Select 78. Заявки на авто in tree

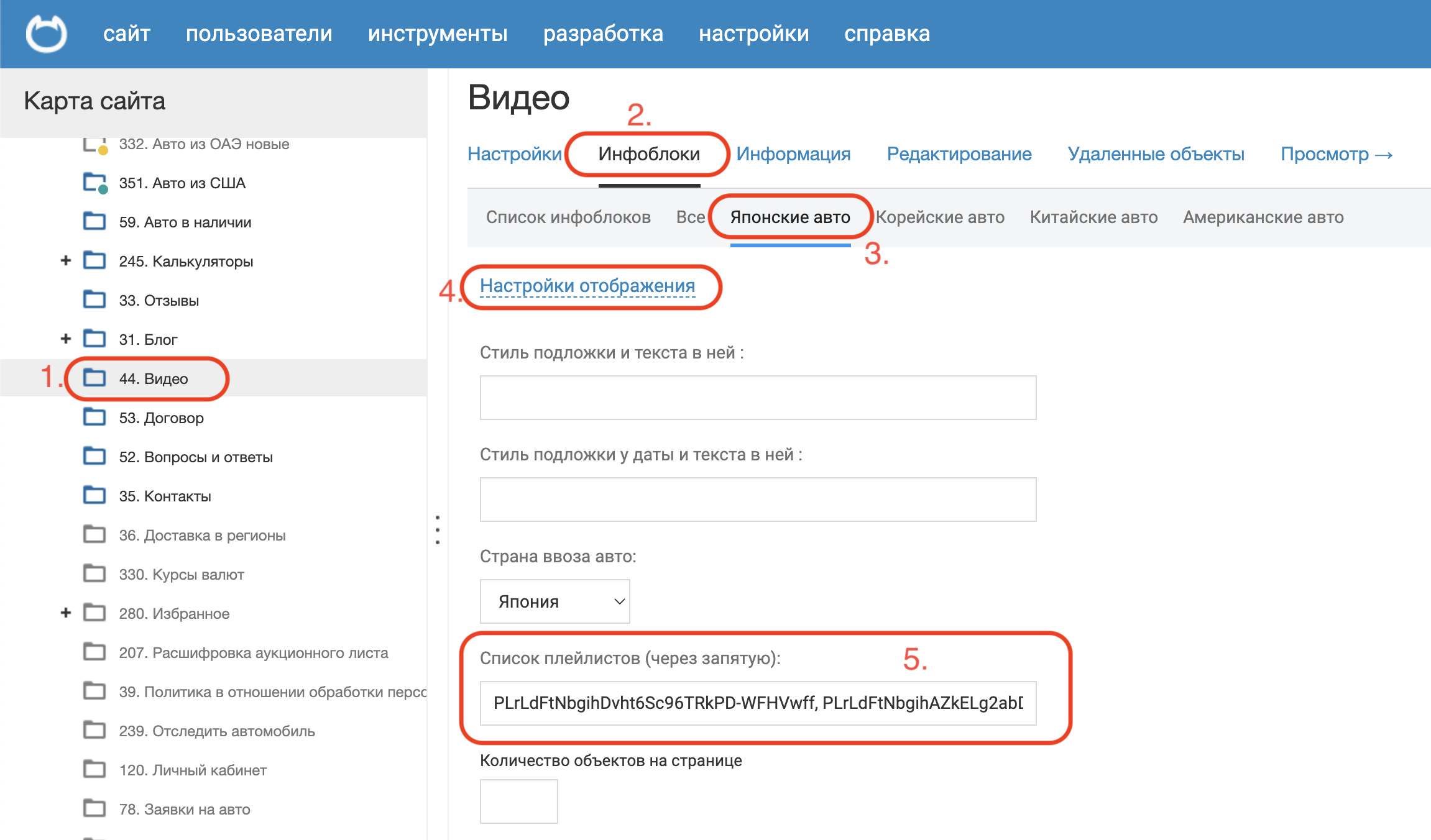tap(185, 810)
